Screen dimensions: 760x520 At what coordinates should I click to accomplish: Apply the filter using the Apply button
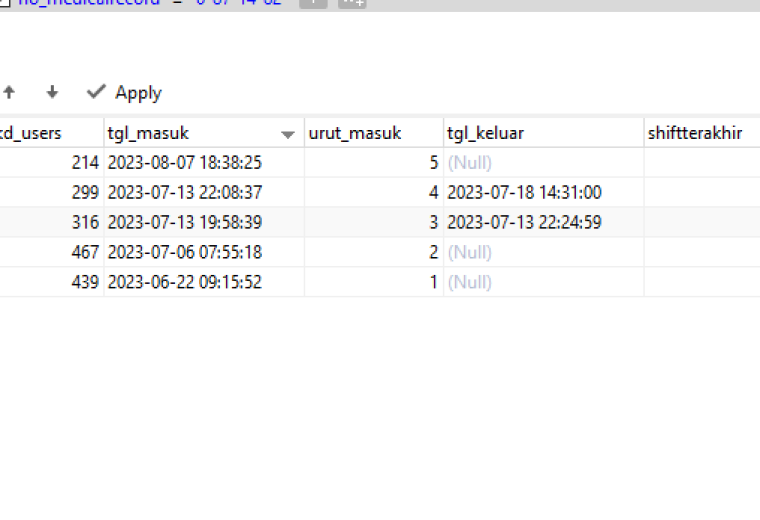click(125, 93)
